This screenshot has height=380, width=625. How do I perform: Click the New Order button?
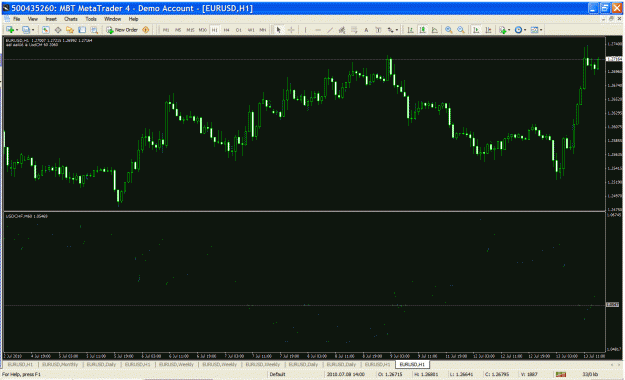122,30
